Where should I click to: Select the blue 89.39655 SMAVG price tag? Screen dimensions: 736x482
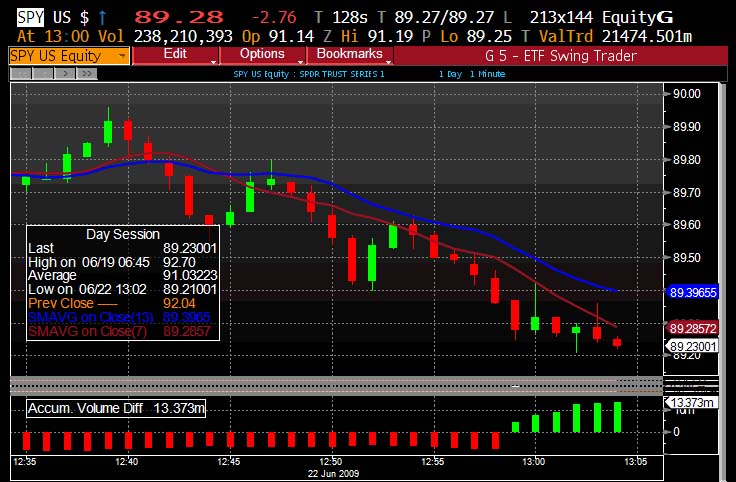[x=693, y=292]
